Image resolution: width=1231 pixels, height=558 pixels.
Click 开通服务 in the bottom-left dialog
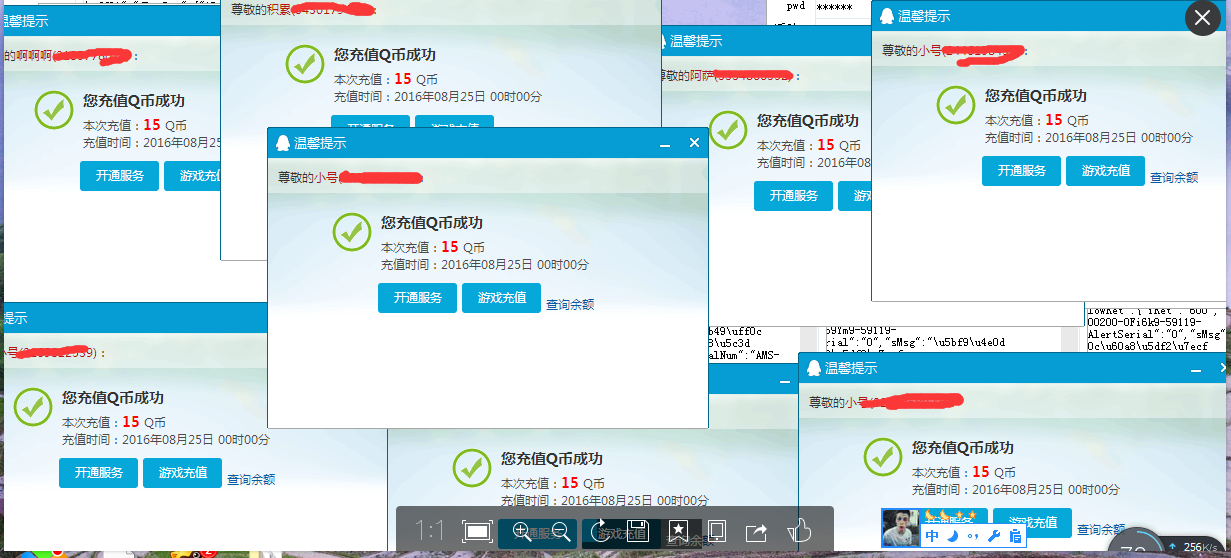[98, 473]
